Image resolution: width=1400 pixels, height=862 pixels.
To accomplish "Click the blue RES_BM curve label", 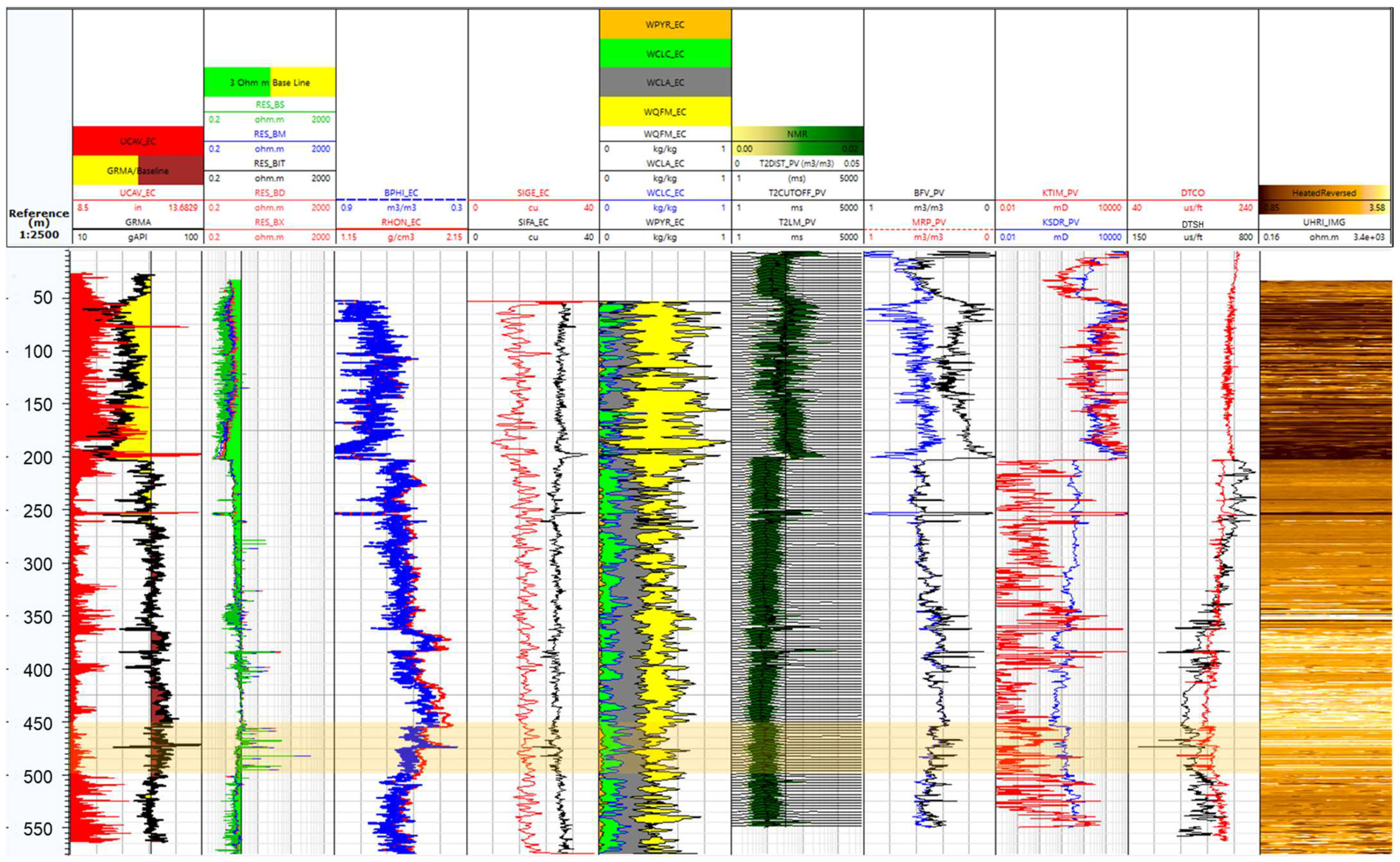I will point(269,134).
